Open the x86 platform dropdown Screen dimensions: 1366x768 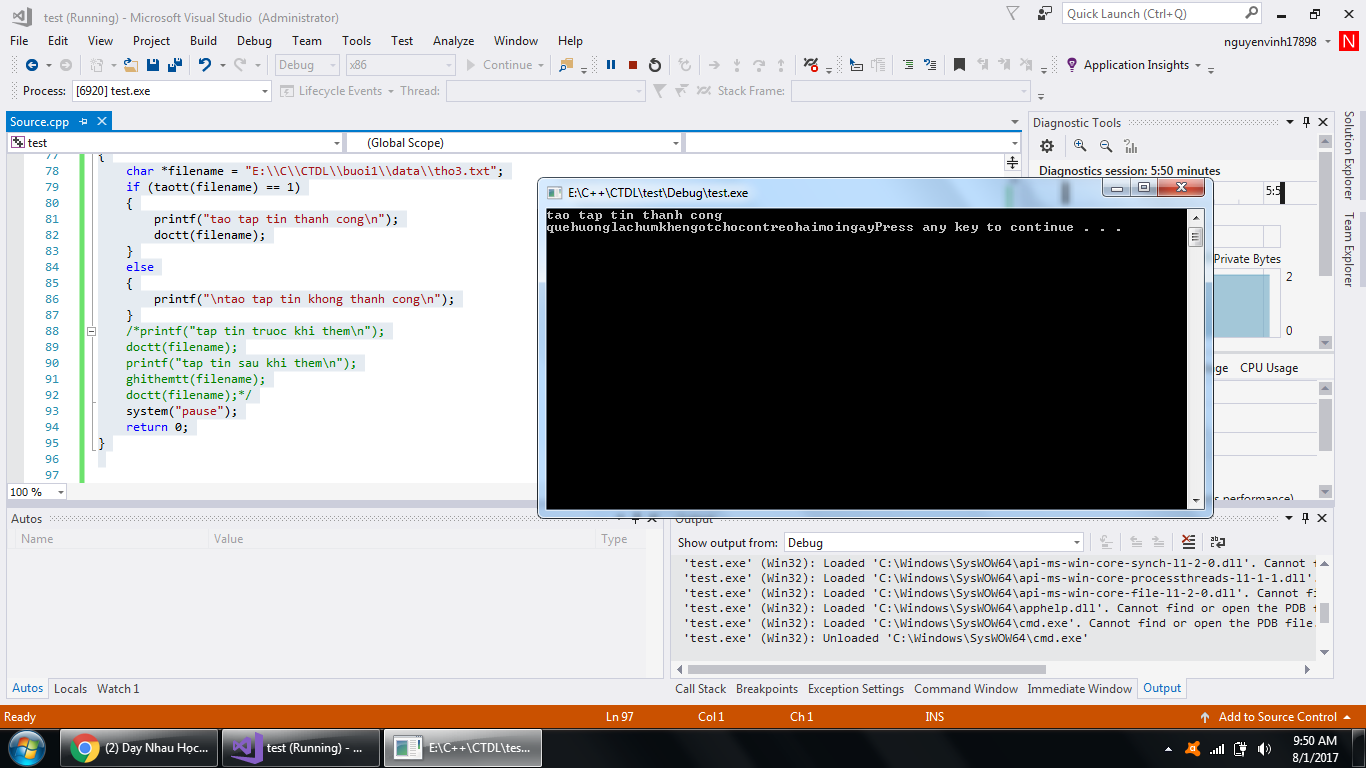point(400,64)
